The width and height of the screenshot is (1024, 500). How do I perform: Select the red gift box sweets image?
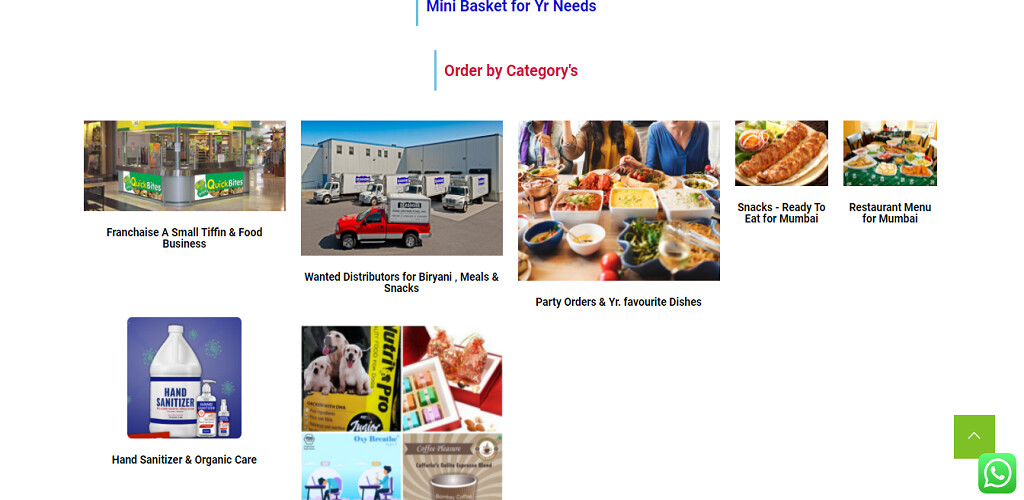click(453, 379)
